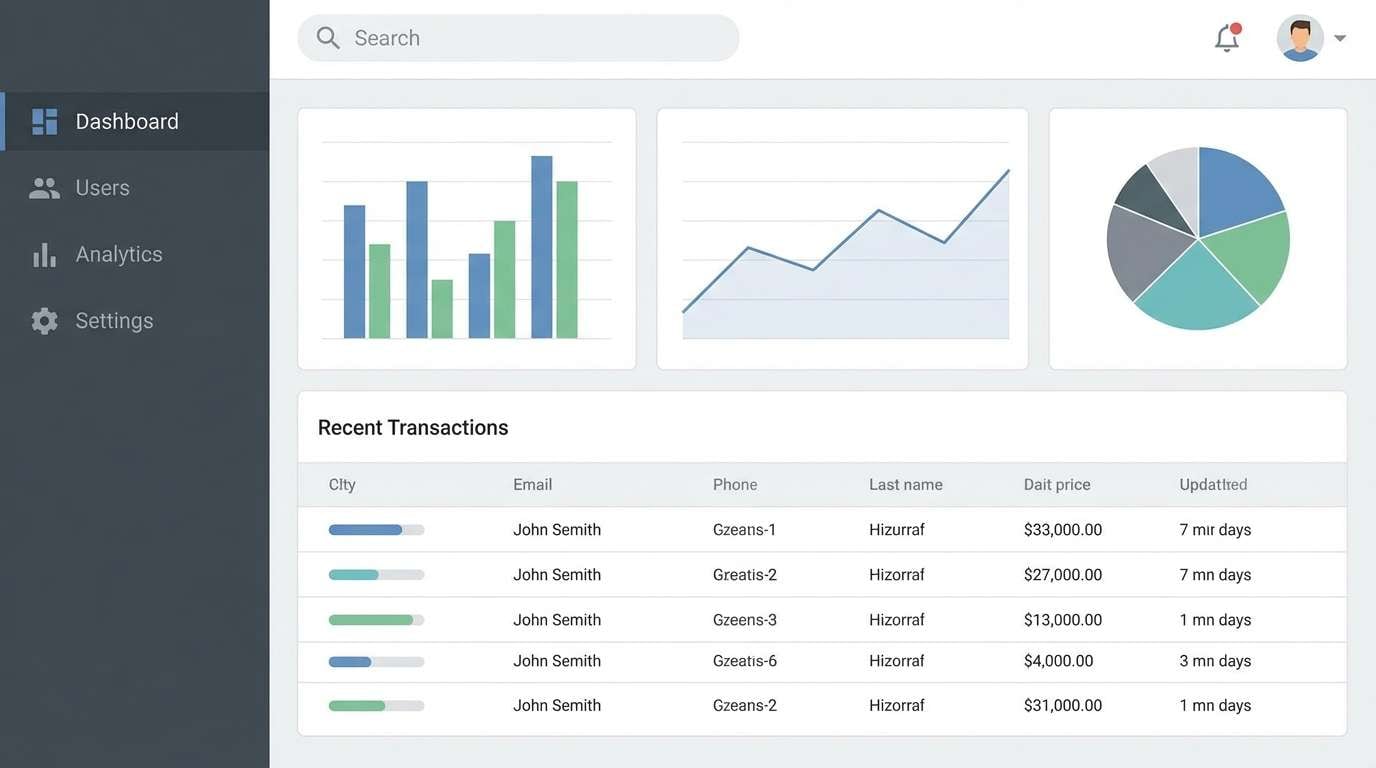Viewport: 1376px width, 768px height.
Task: Click the Users people icon
Action: [44, 187]
